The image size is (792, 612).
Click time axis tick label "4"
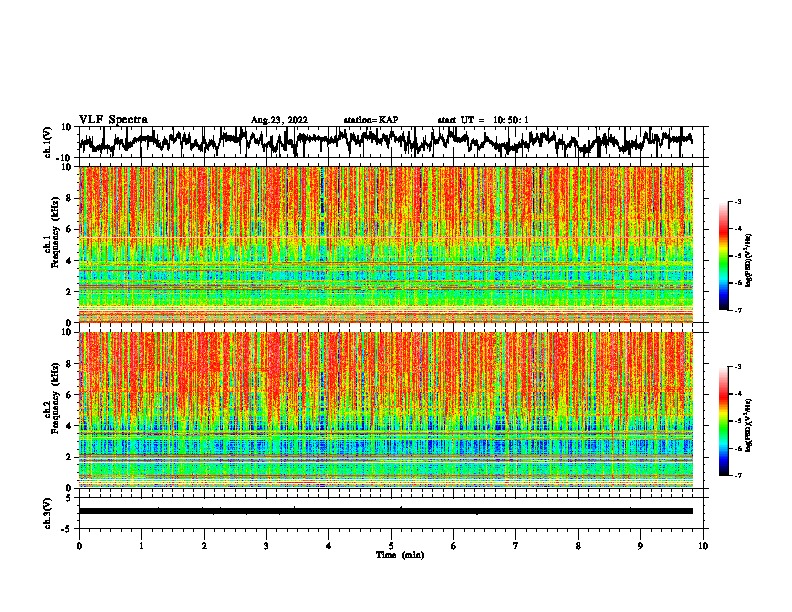coord(329,546)
